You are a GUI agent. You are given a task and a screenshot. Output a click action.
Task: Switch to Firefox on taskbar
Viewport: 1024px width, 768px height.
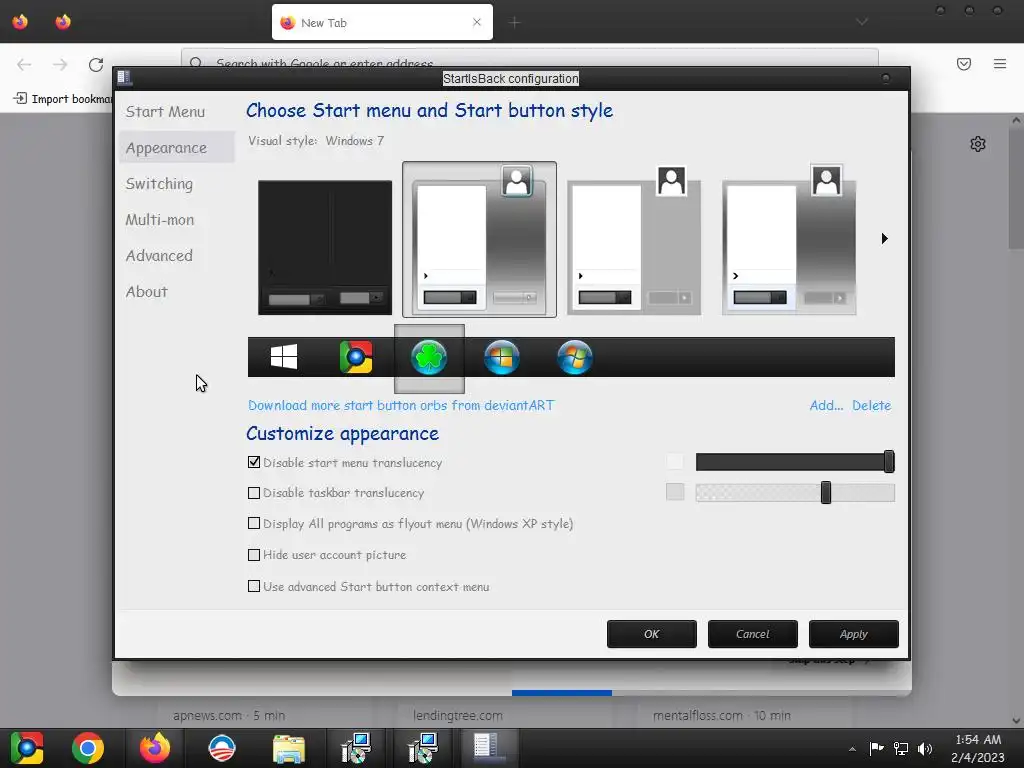155,748
